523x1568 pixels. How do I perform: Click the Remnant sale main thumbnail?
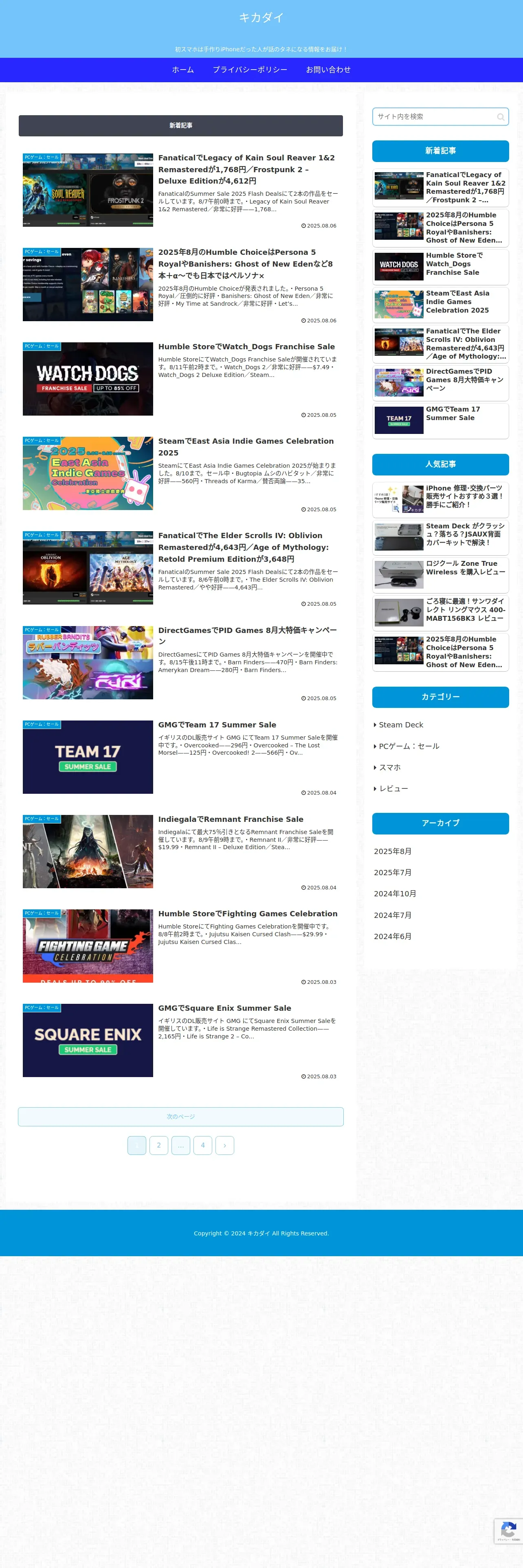point(88,851)
